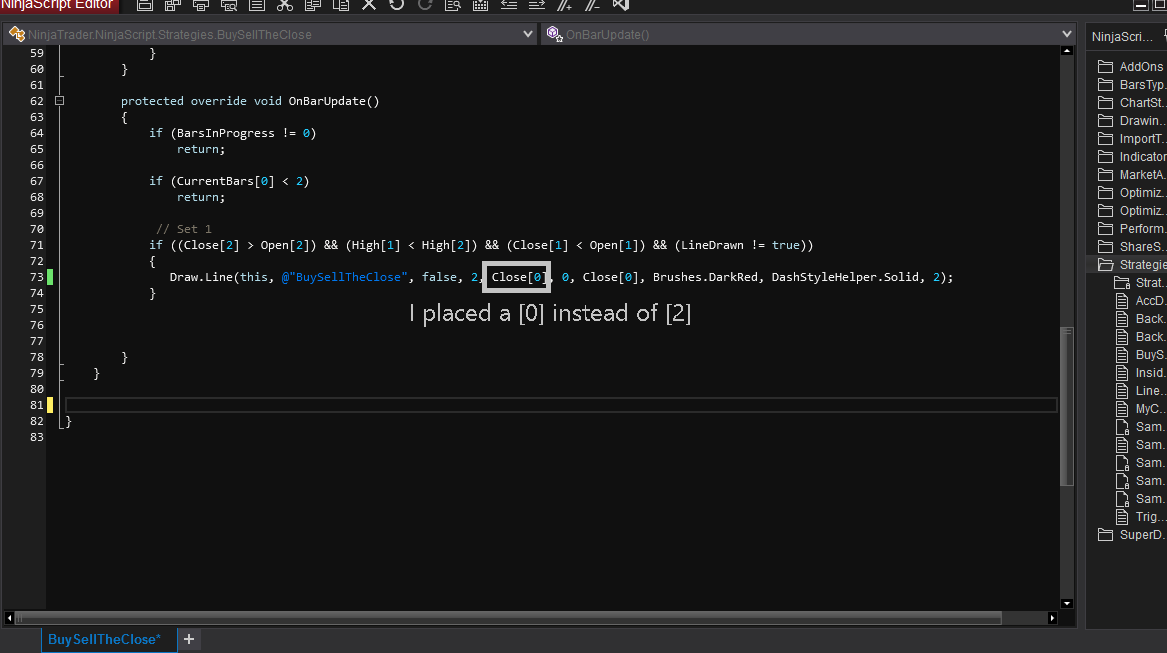Open the MyC... strategy file

[1141, 408]
